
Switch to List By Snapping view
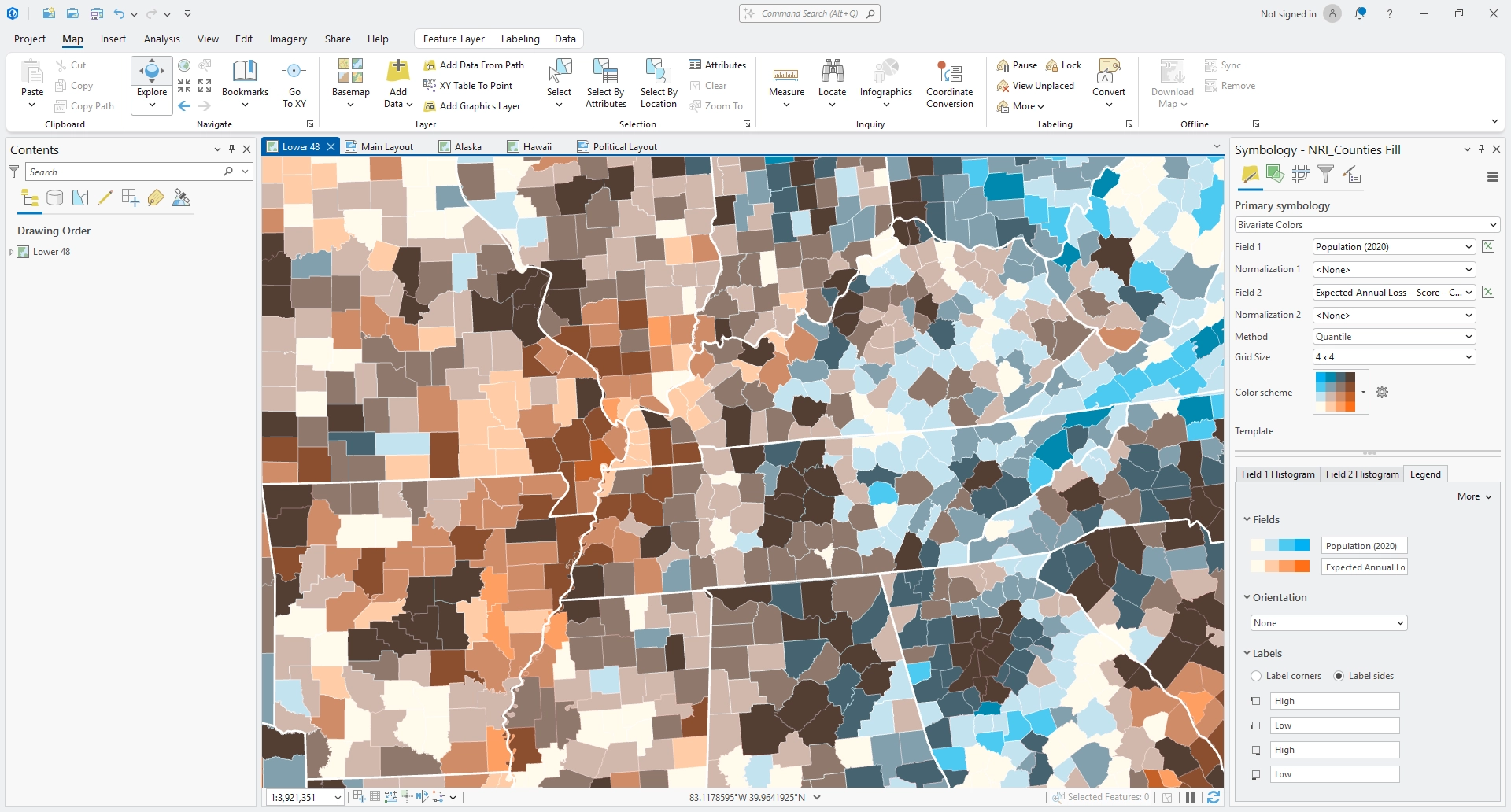(131, 198)
